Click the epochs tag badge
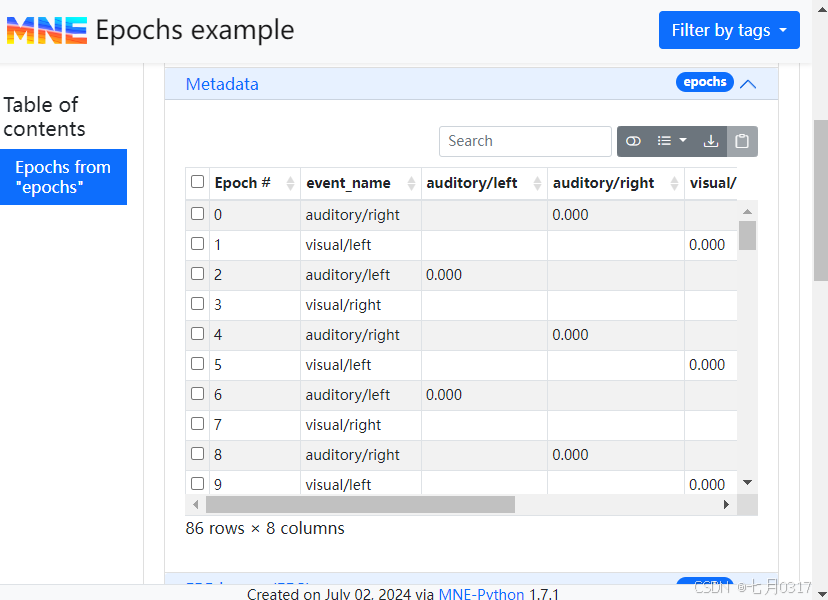Viewport: 828px width, 600px height. (705, 82)
